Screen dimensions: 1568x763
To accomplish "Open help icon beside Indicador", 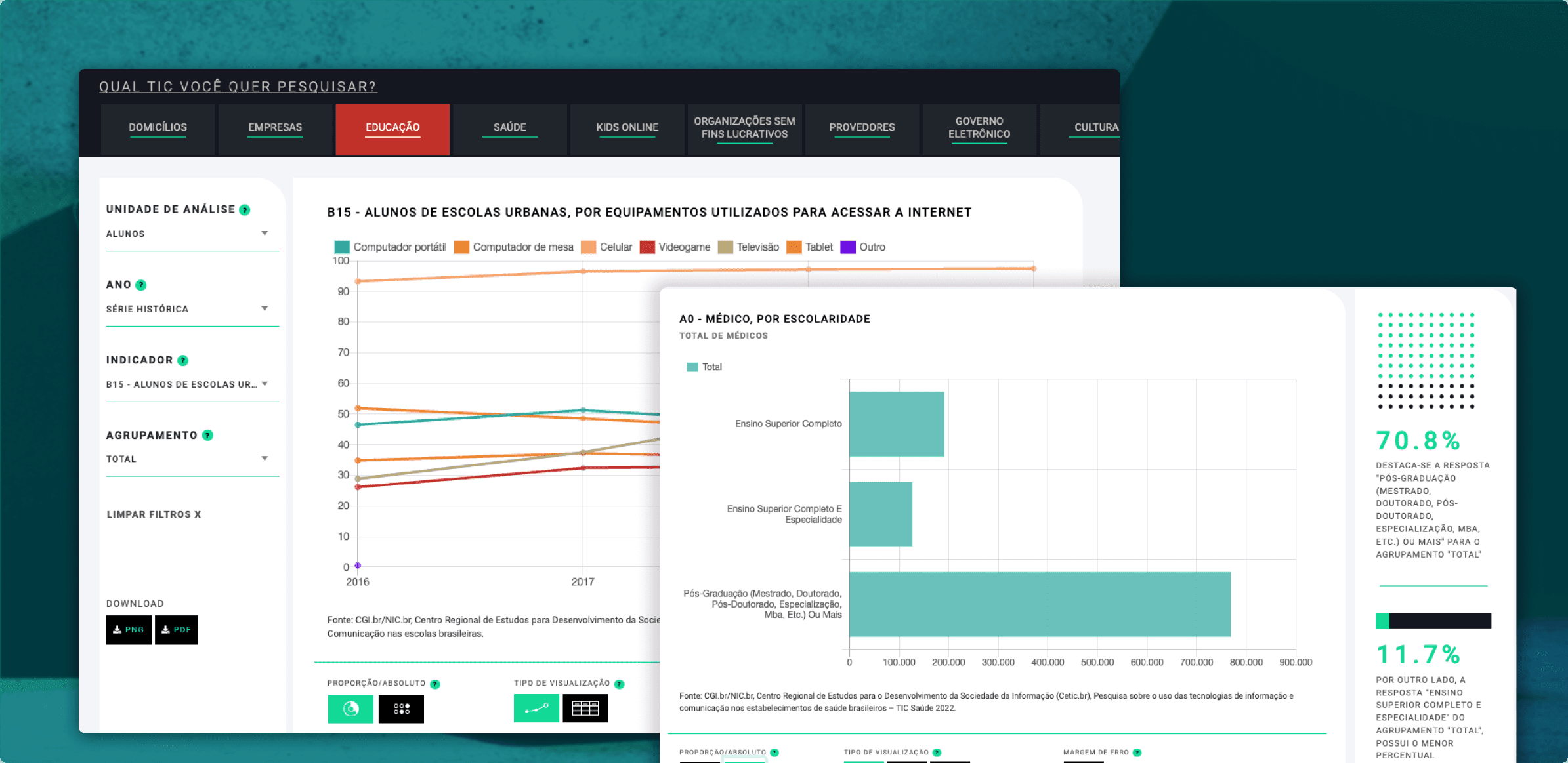I will click(183, 360).
